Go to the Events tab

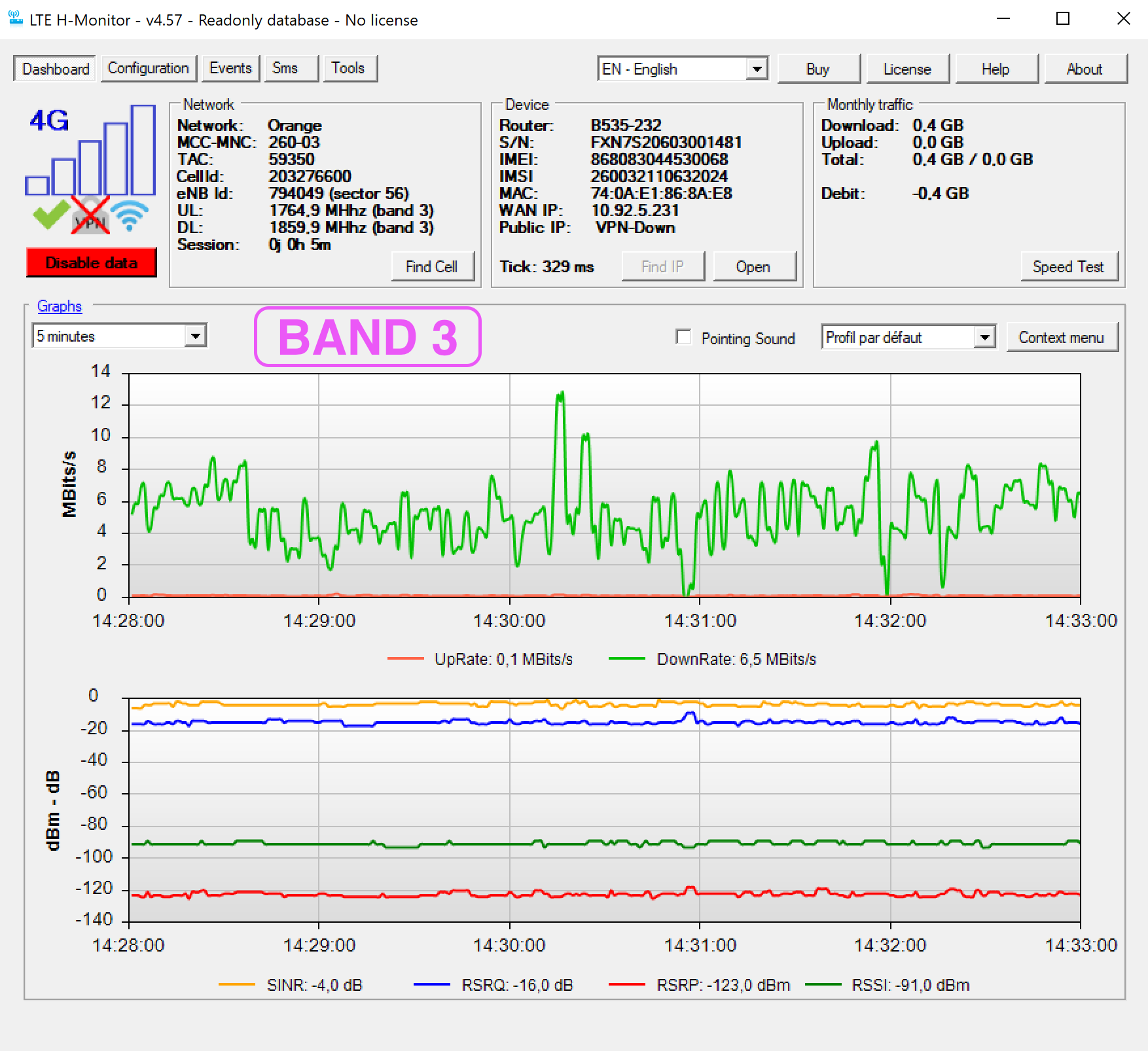[230, 68]
